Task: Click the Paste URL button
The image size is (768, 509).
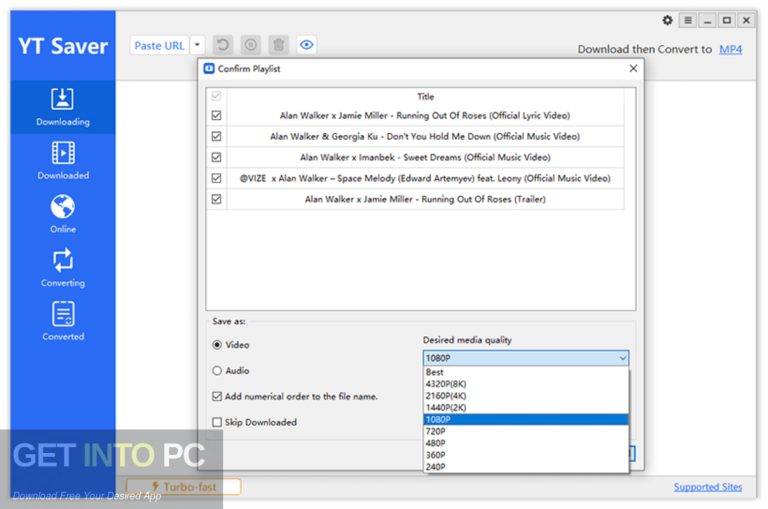Action: coord(159,46)
